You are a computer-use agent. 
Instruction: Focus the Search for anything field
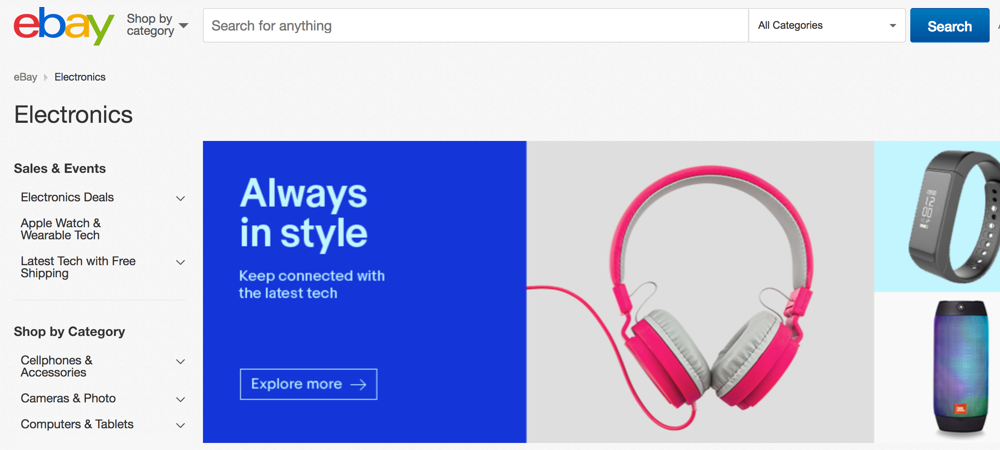pos(475,25)
